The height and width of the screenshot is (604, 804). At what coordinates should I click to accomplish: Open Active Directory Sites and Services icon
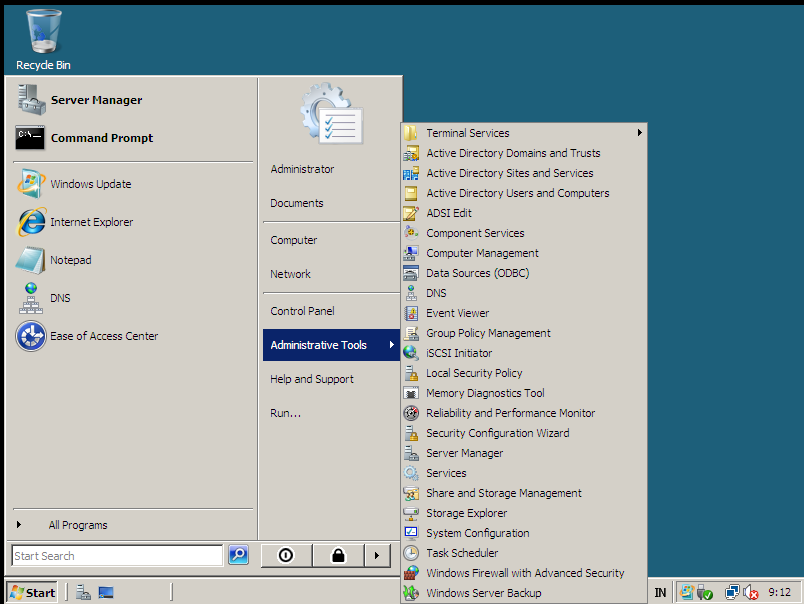click(x=411, y=173)
